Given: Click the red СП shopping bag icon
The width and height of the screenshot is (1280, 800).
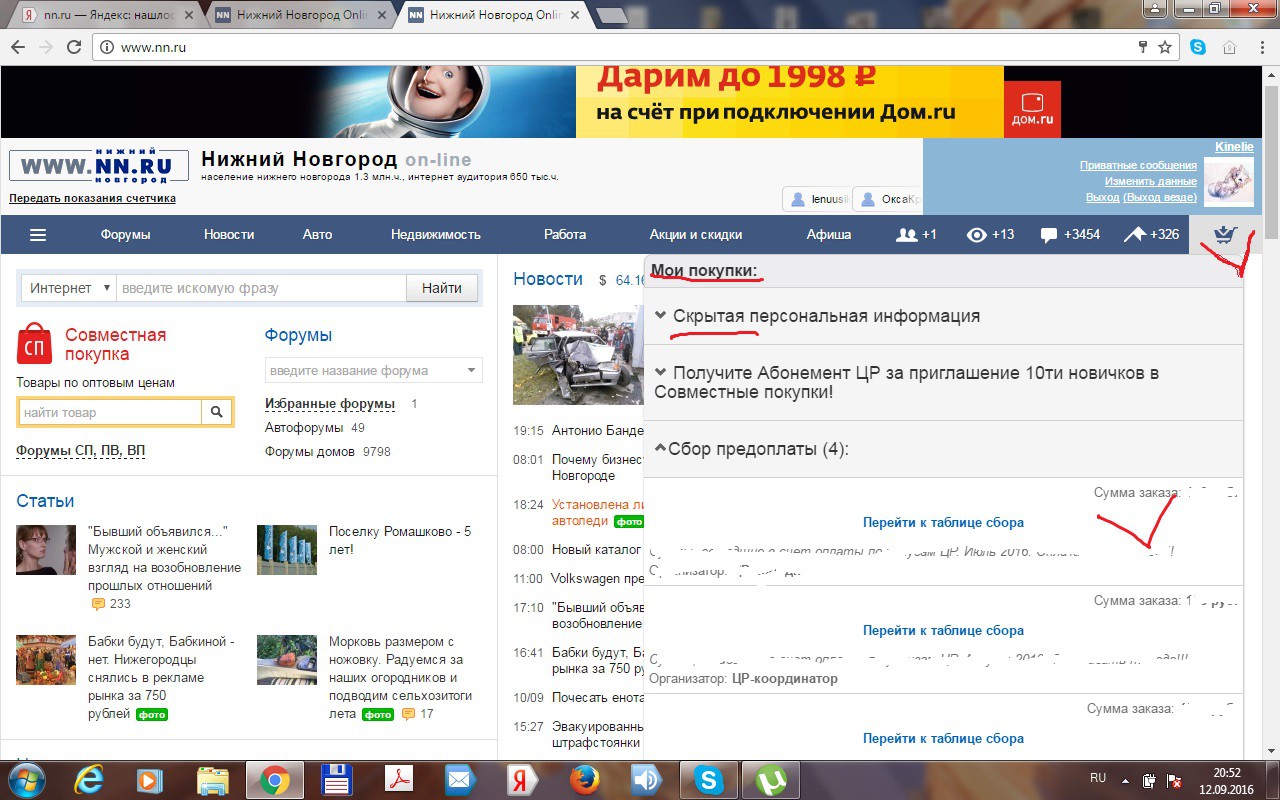Looking at the screenshot, I should (x=34, y=344).
